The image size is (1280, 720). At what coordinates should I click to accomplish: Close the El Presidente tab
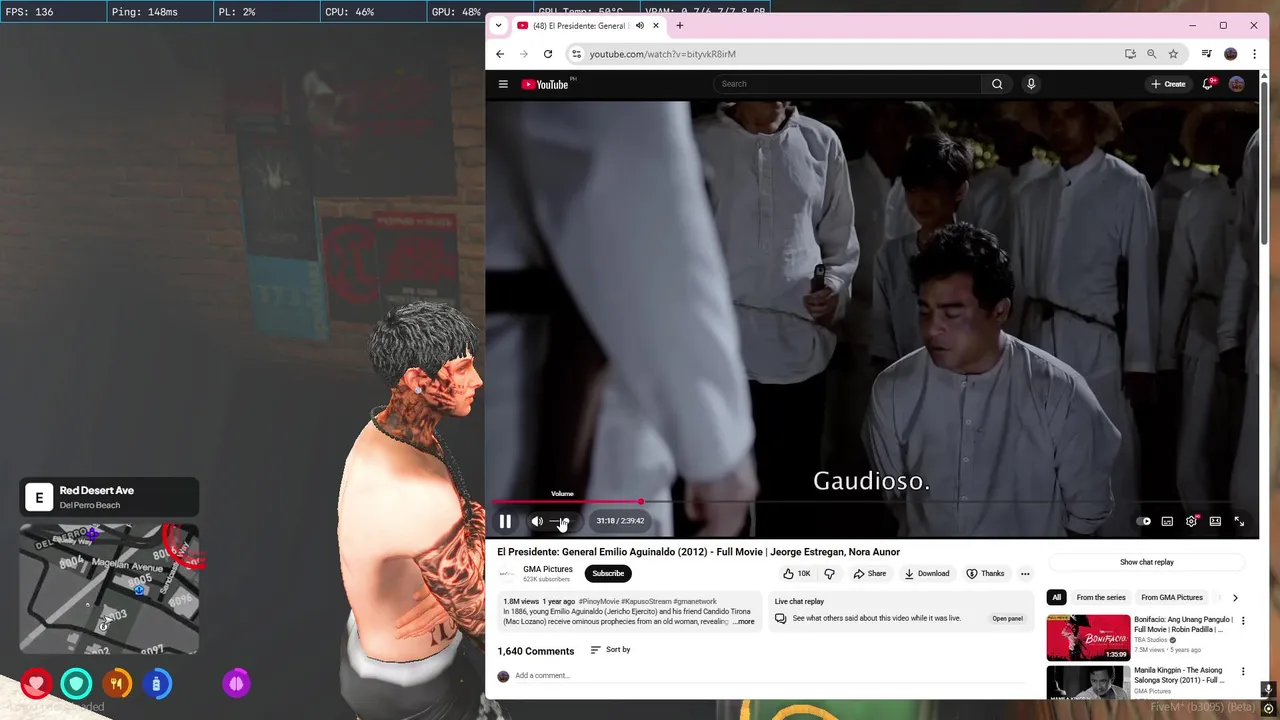pyautogui.click(x=656, y=26)
